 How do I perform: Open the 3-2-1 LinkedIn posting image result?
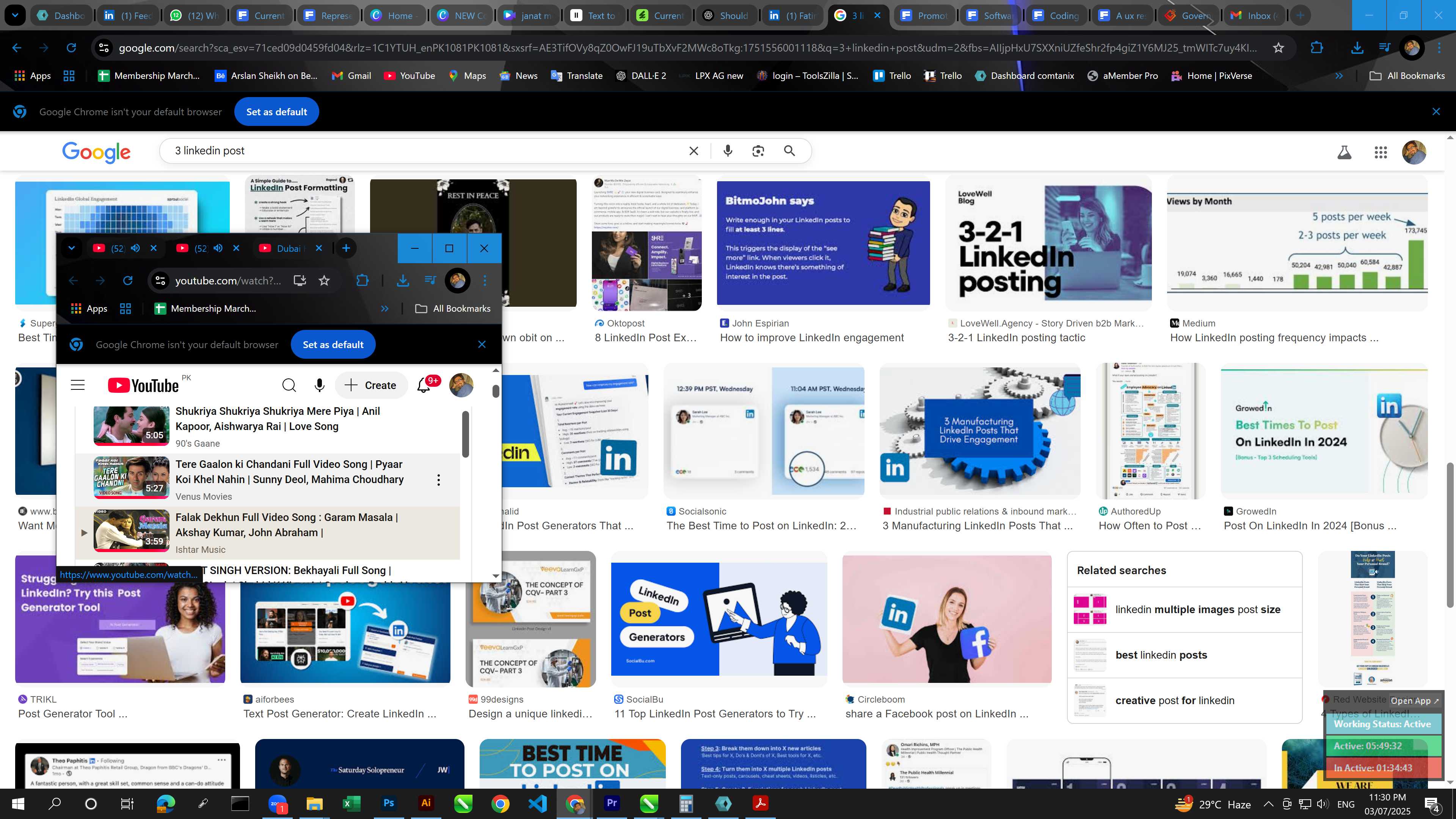point(1048,243)
